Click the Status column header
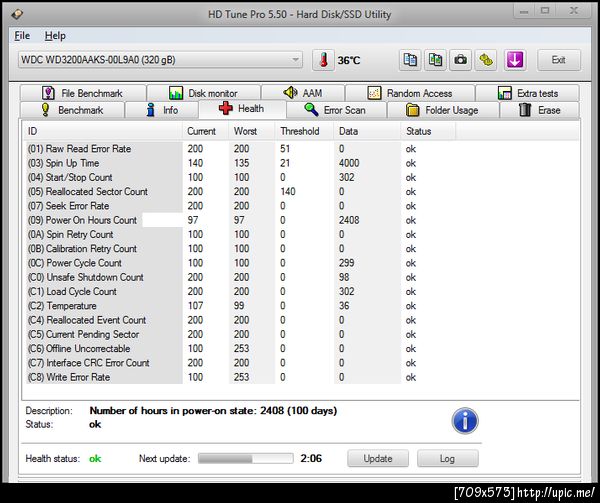Screen dimensions: 600x503 pos(428,131)
